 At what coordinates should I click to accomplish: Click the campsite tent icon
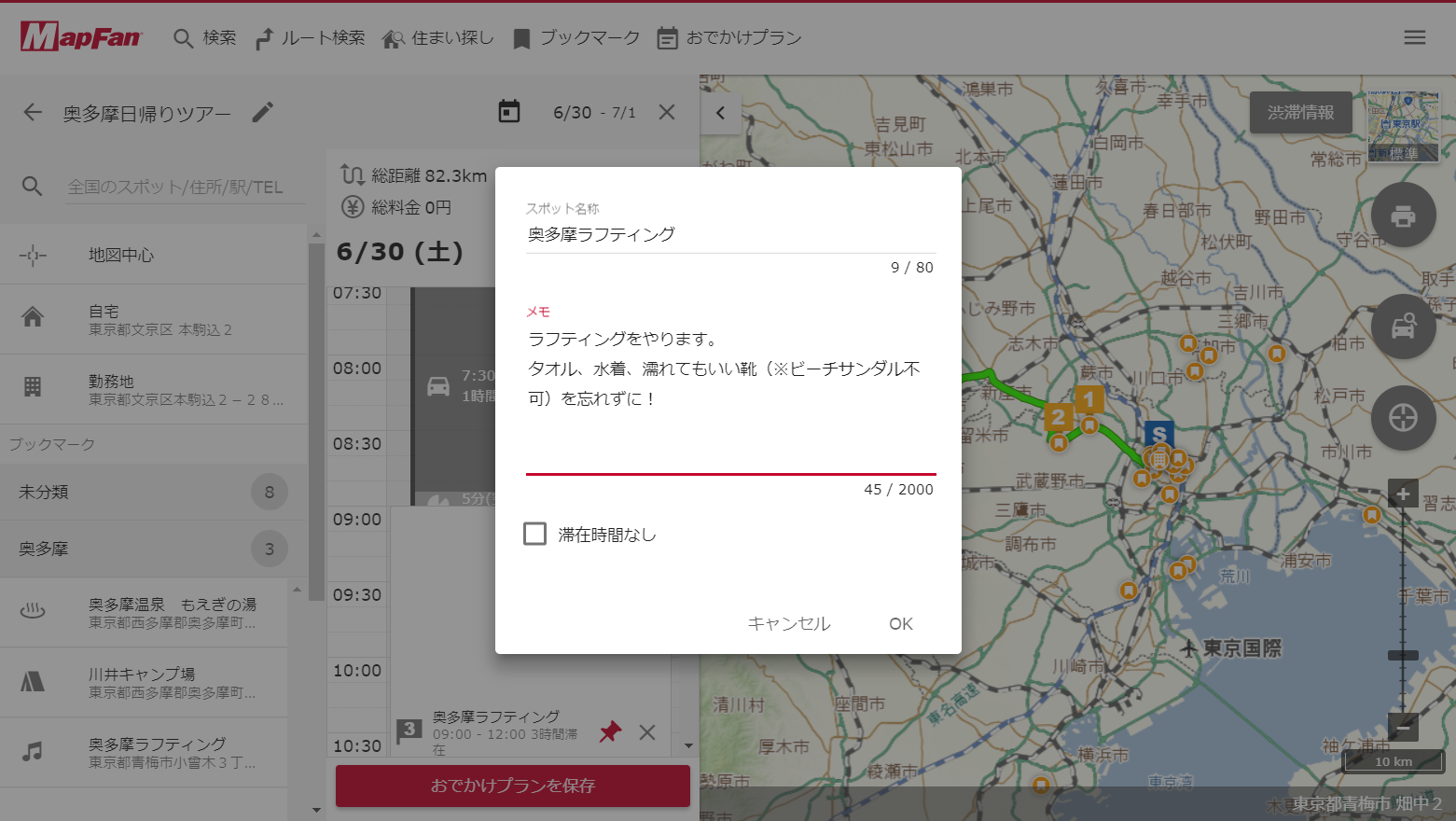click(x=33, y=682)
